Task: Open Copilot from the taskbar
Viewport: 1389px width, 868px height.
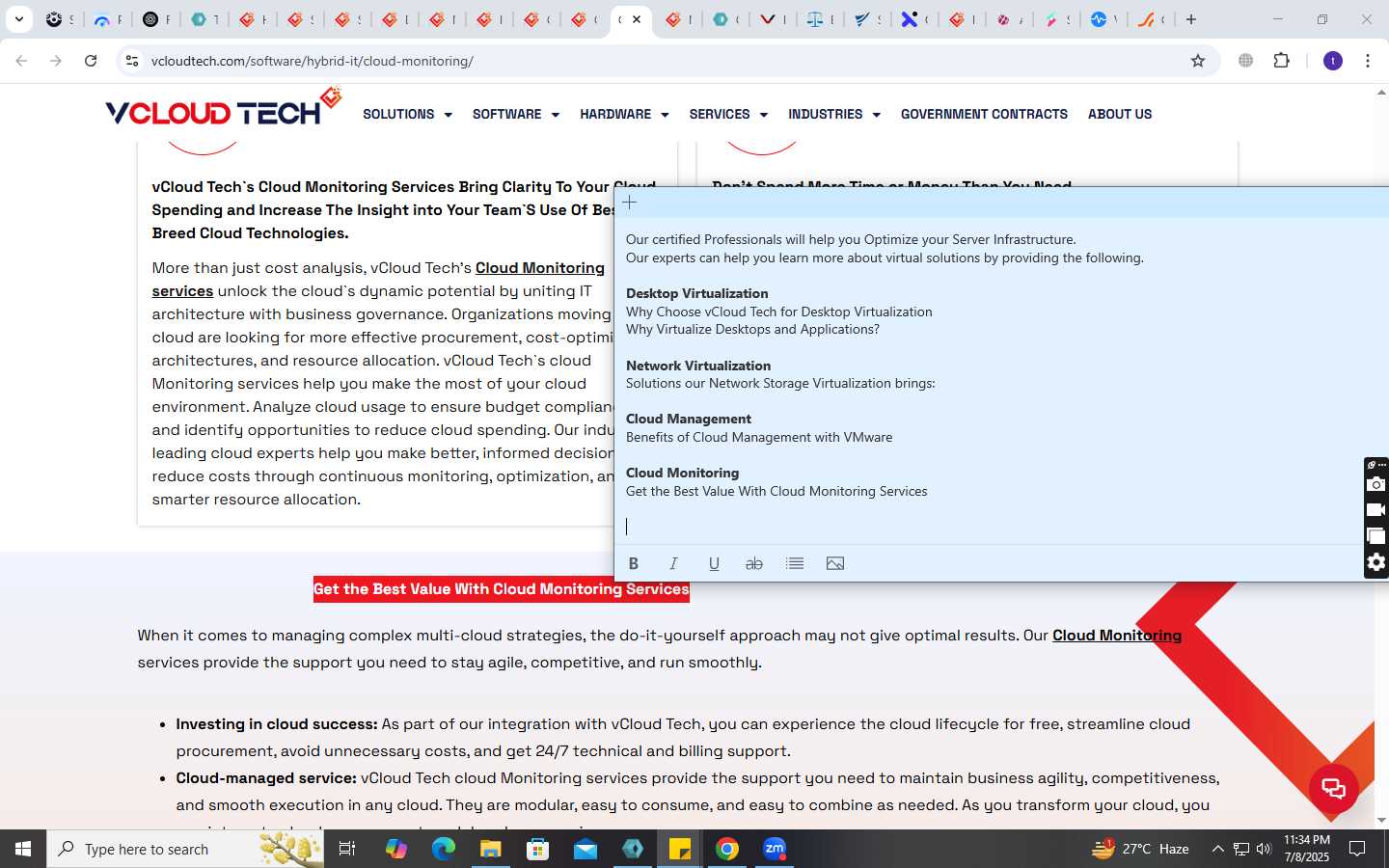Action: (396, 849)
